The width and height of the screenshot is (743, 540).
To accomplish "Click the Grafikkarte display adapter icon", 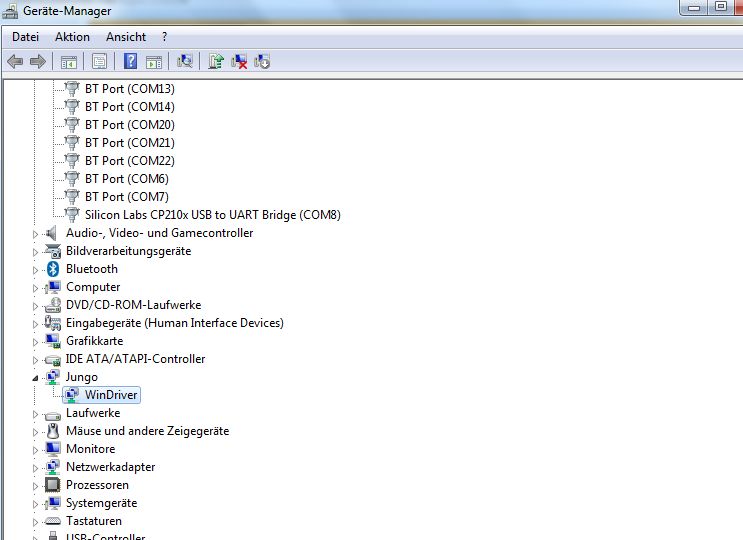I will (53, 341).
